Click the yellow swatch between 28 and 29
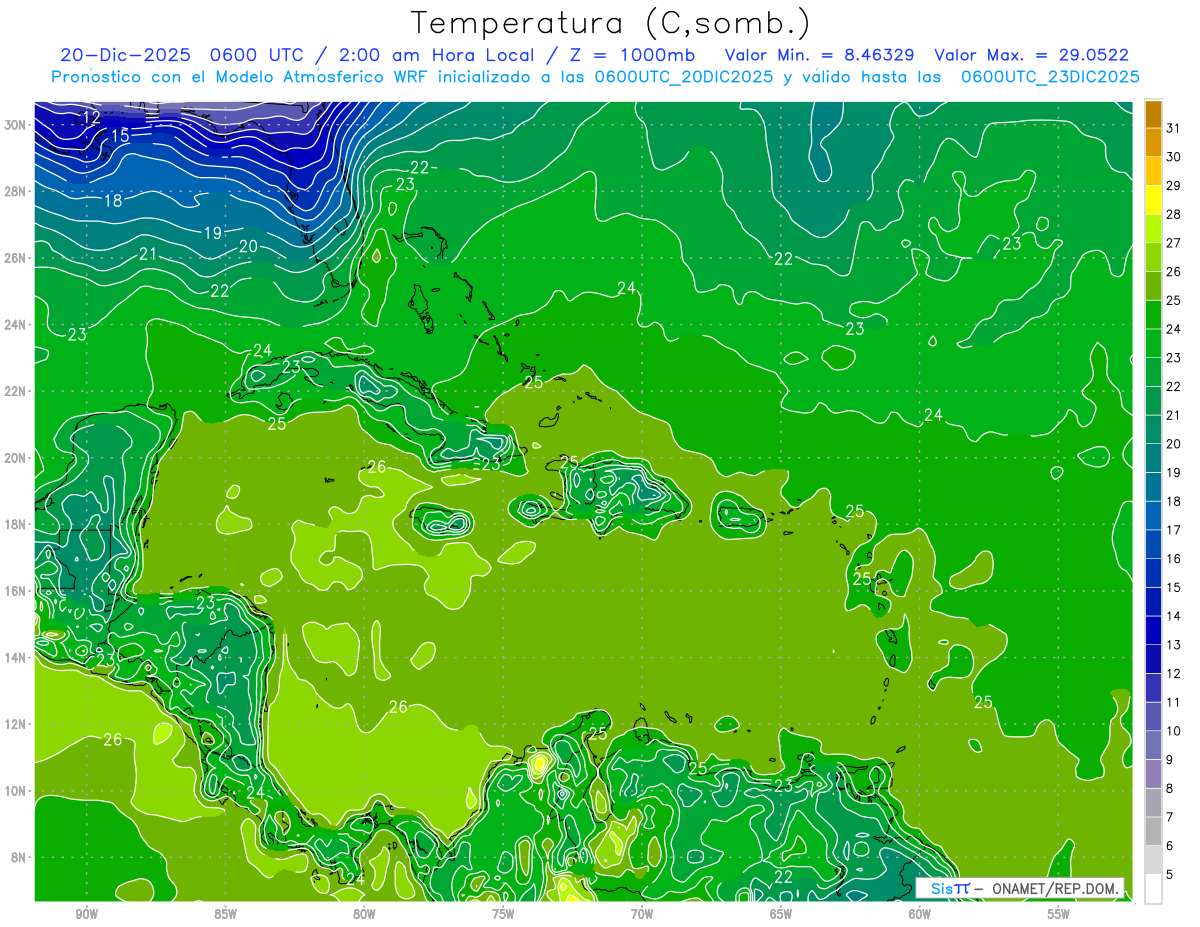This screenshot has height=927, width=1200. [1154, 200]
